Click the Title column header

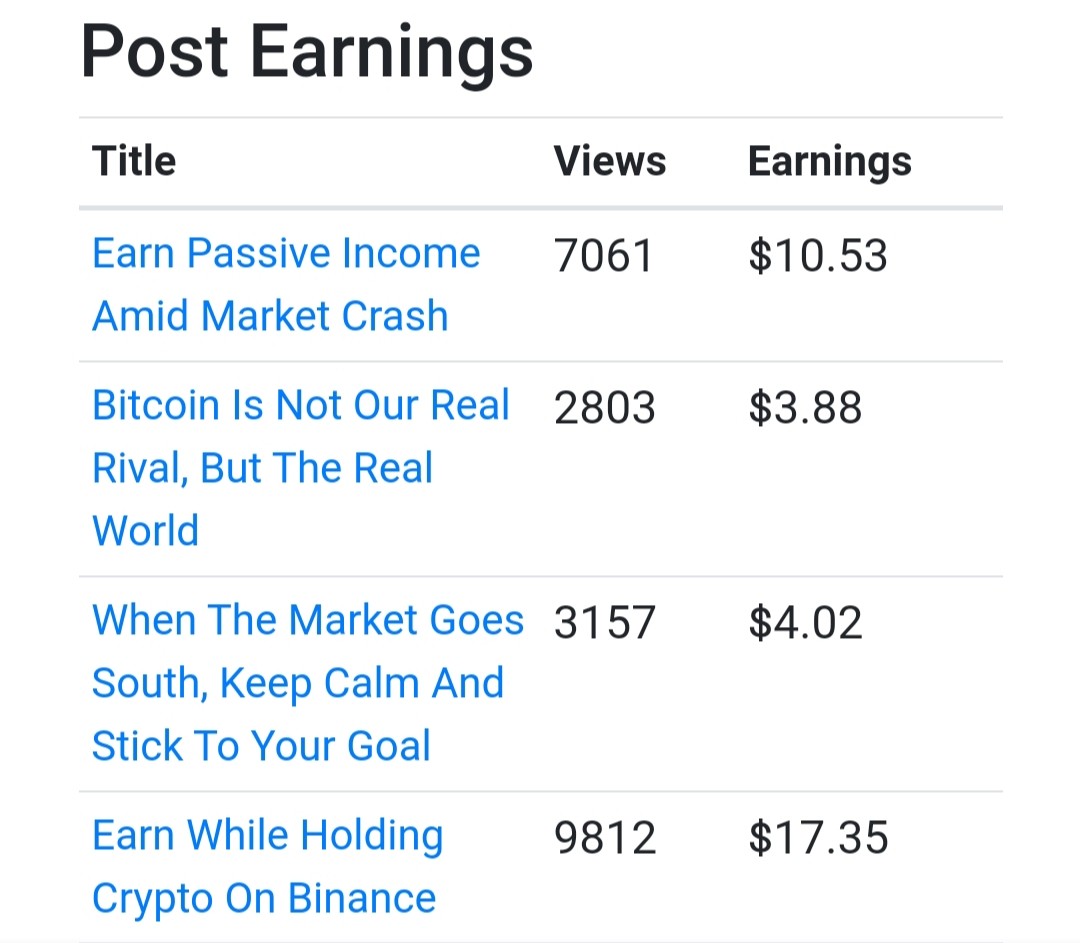tap(134, 160)
